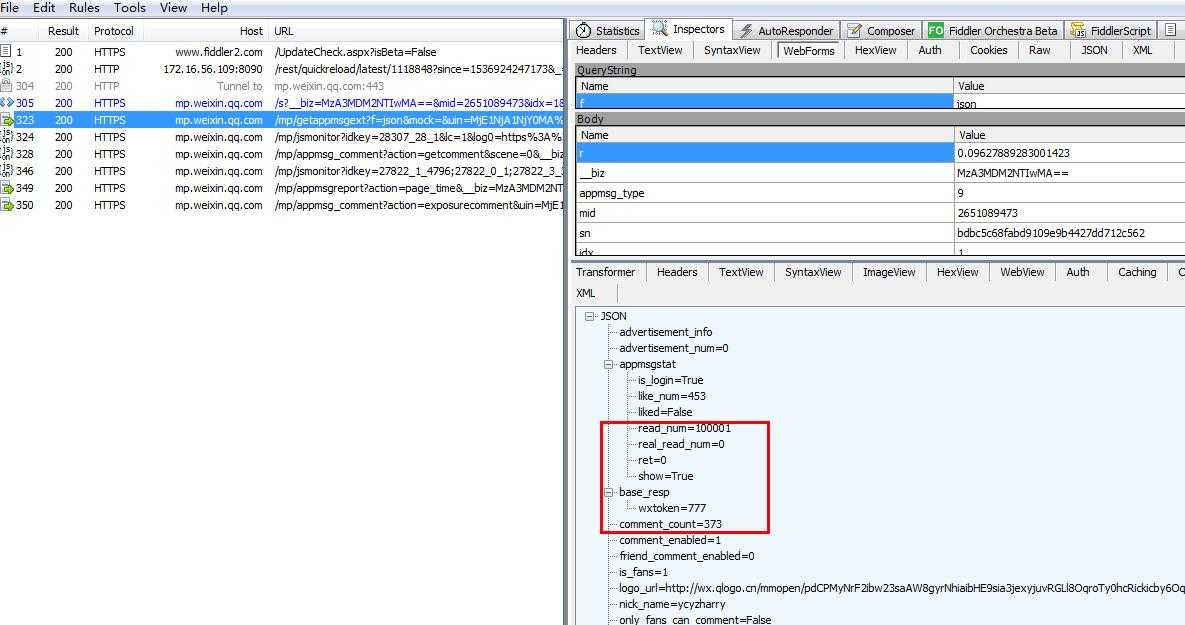Select the wxtoken=777 tree item
This screenshot has height=625, width=1185.
tap(671, 508)
